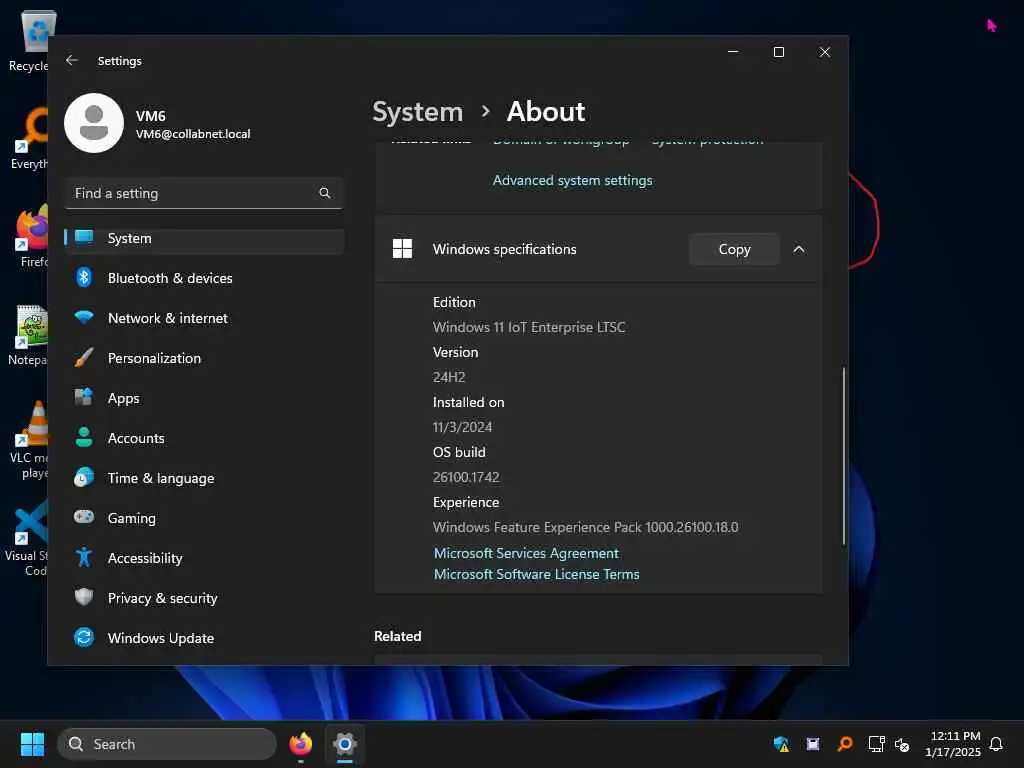The image size is (1024, 768).
Task: Open Time & language settings
Action: (x=204, y=478)
